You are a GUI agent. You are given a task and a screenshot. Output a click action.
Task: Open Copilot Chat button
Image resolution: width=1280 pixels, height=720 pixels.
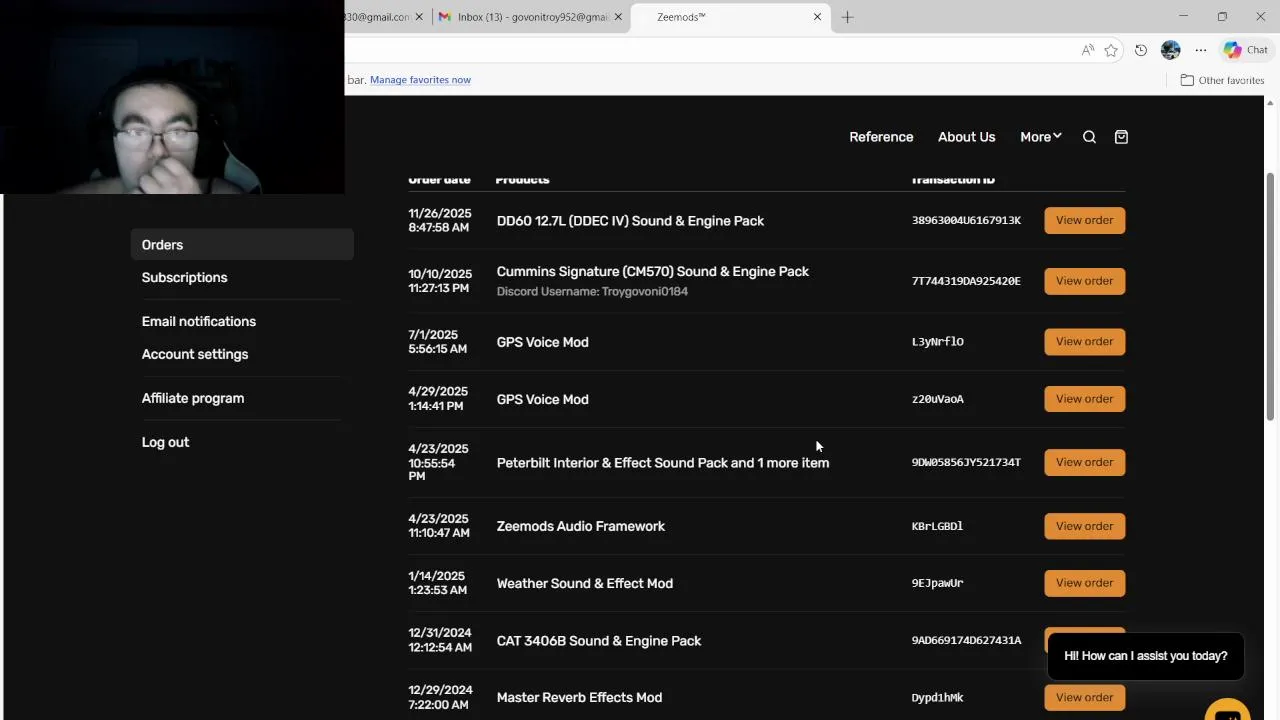(x=1246, y=50)
